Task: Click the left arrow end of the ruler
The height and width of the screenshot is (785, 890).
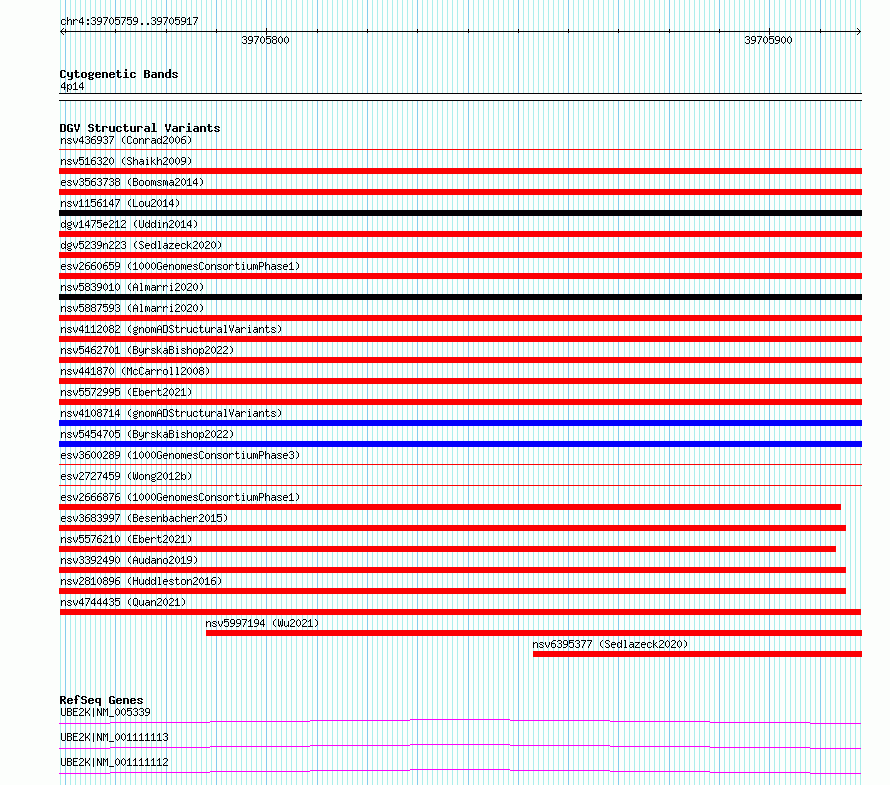Action: (62, 32)
